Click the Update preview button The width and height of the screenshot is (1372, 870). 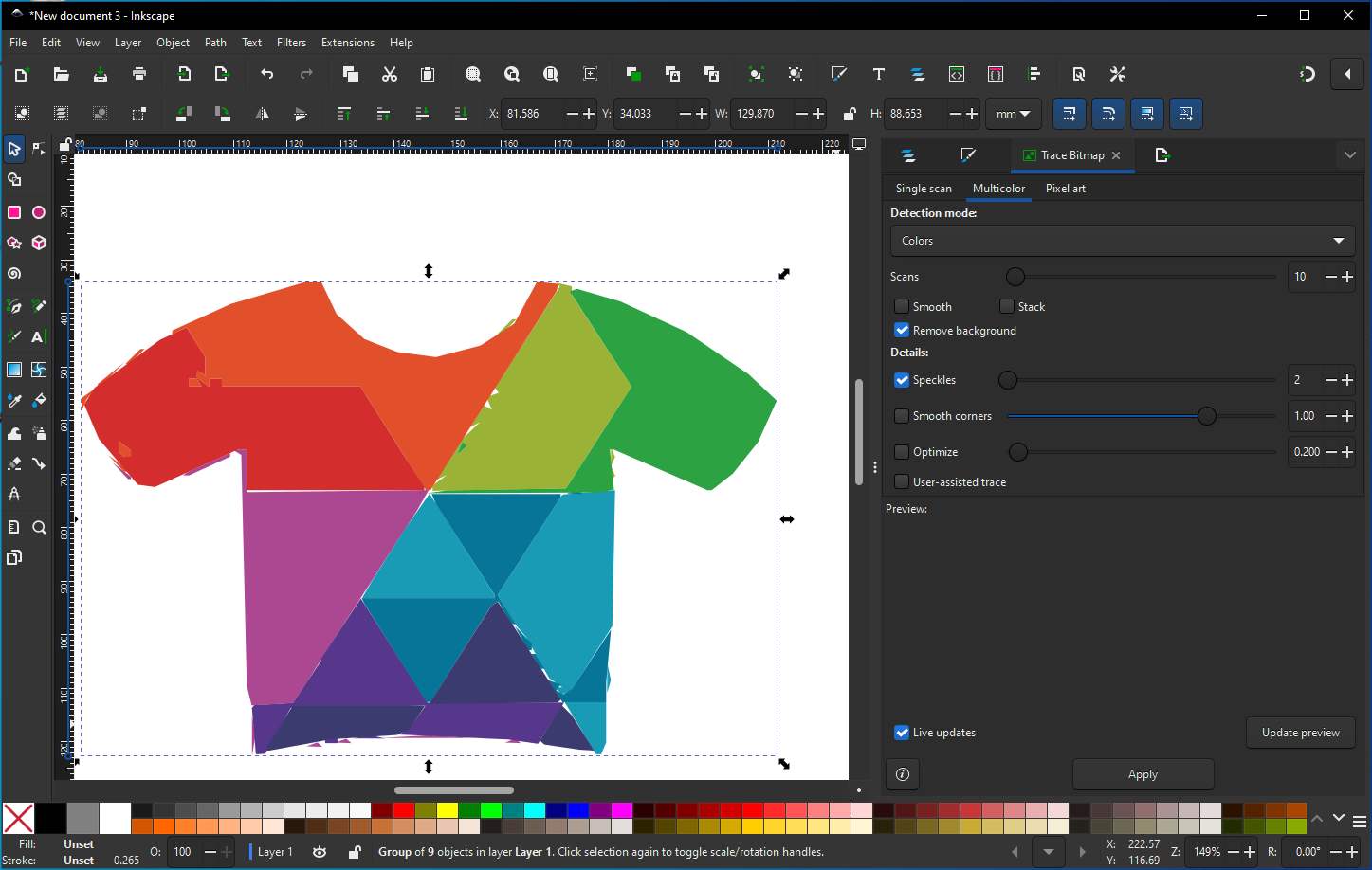click(x=1300, y=732)
